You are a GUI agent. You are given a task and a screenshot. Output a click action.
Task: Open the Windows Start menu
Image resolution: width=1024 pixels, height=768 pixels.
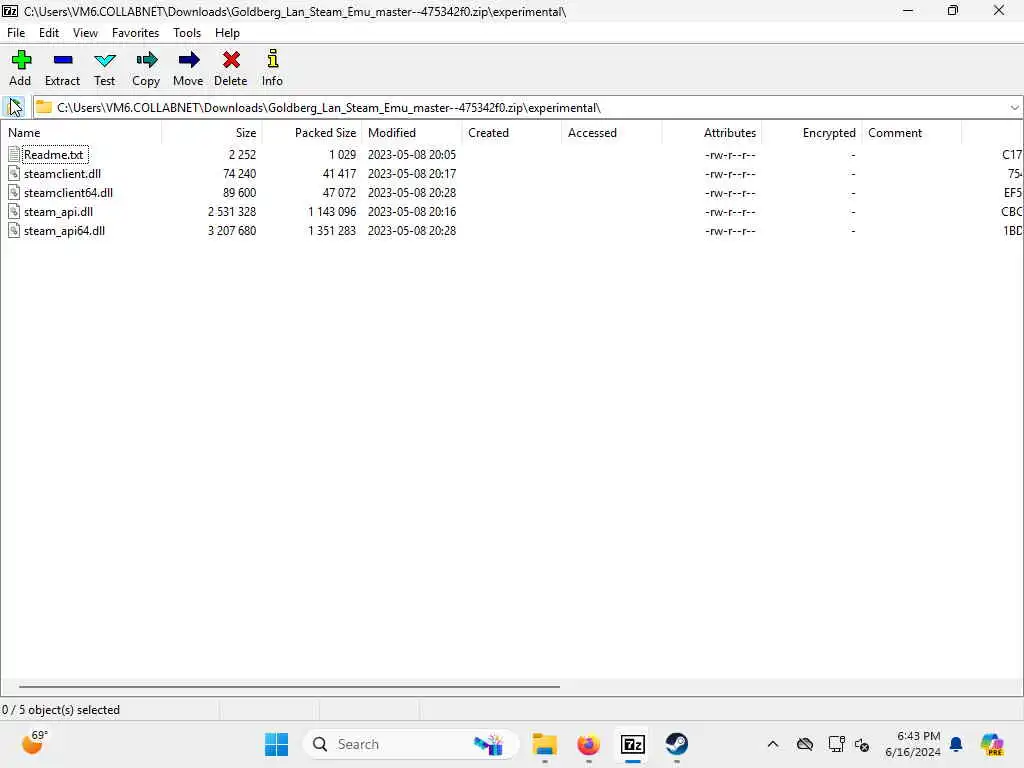(x=276, y=744)
